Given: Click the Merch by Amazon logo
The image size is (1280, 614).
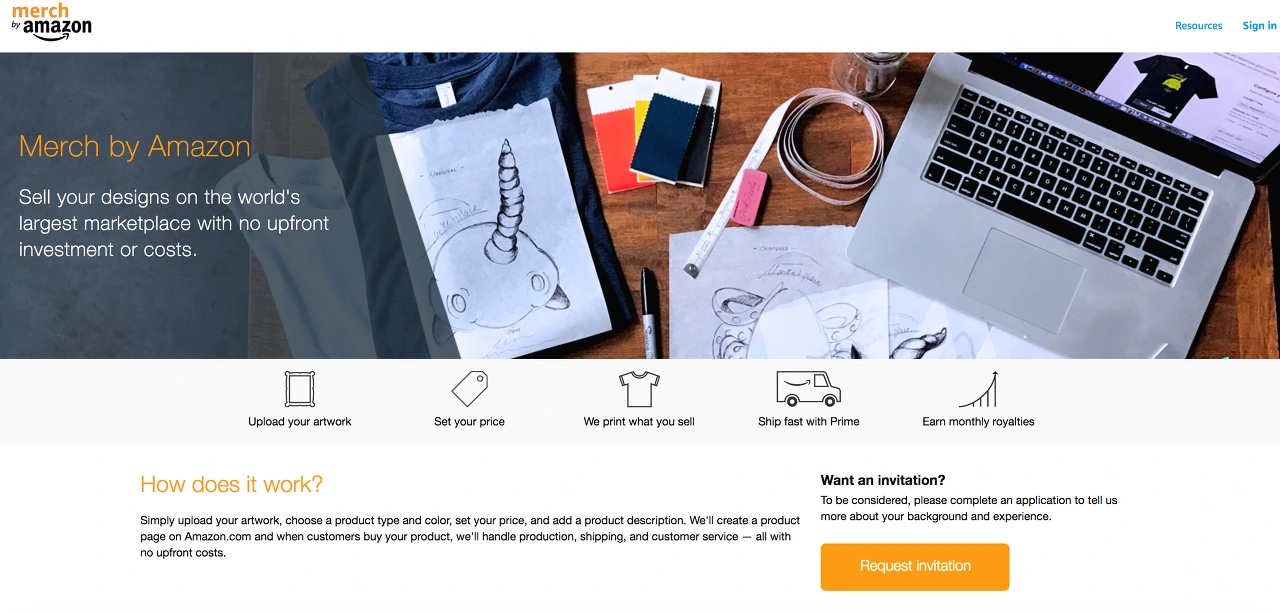Looking at the screenshot, I should click(52, 22).
